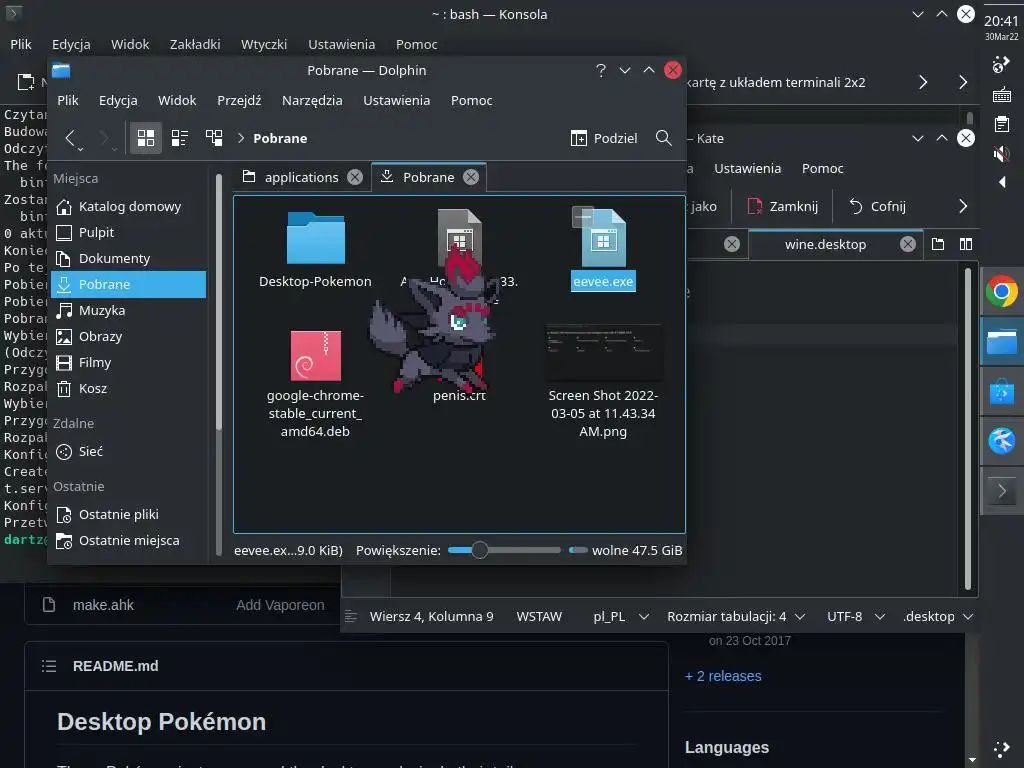The width and height of the screenshot is (1024, 768).
Task: Open Pulpit in the Places panel
Action: (129, 232)
